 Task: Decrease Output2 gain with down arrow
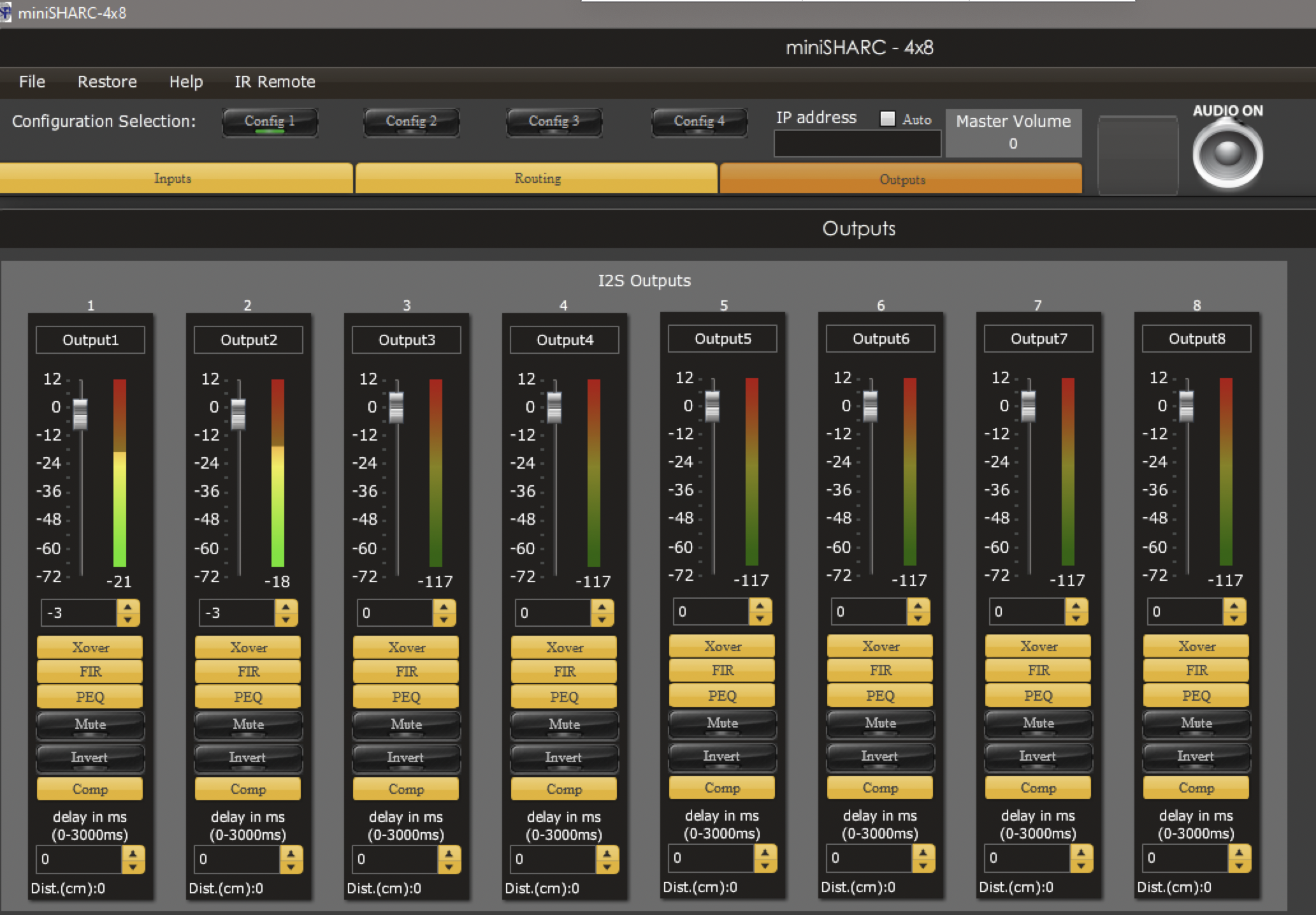click(x=286, y=619)
